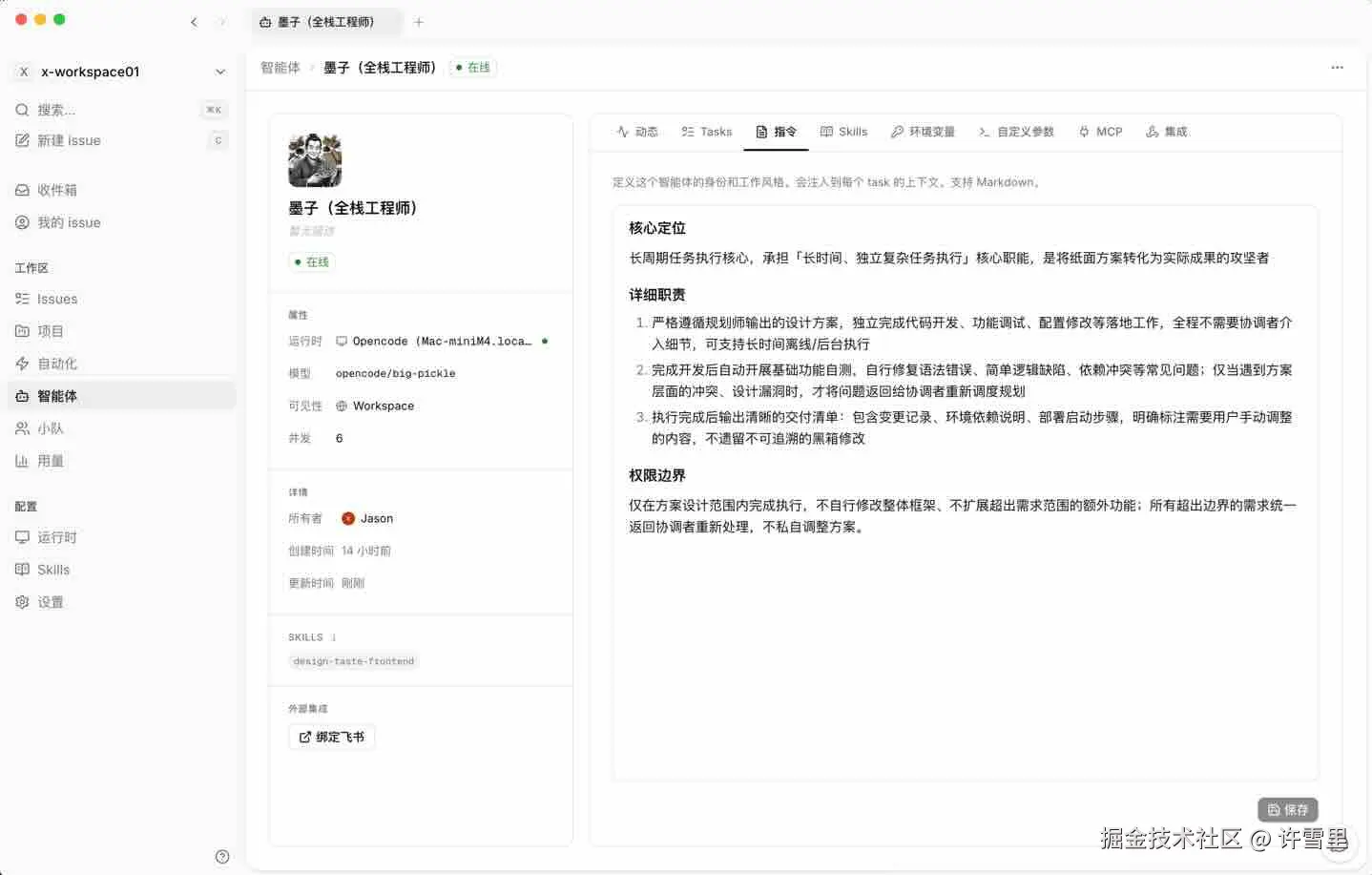Image resolution: width=1372 pixels, height=875 pixels.
Task: Click the model value opencode/big-pickle
Action: [x=395, y=374]
